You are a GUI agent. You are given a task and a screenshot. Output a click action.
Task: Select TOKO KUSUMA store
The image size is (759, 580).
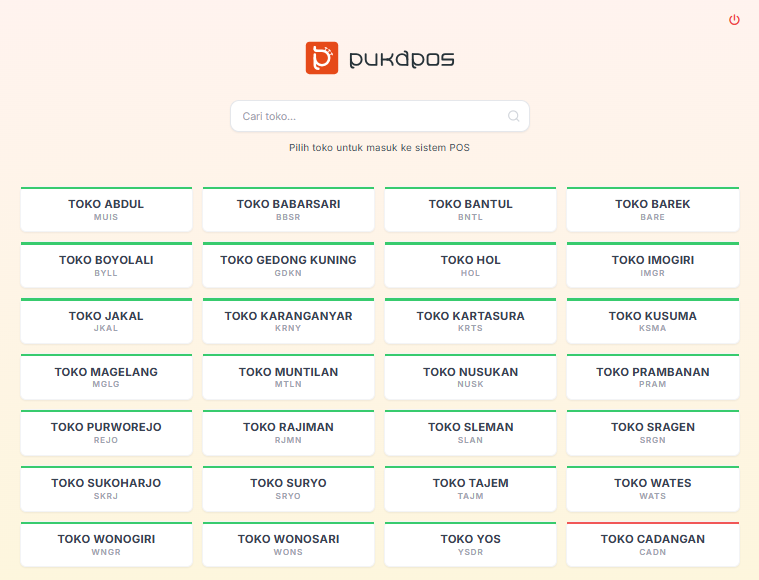[x=653, y=321]
